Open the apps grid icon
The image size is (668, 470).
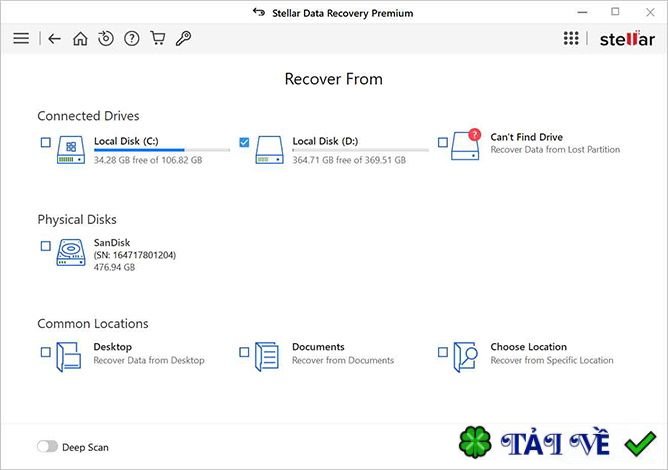click(x=571, y=38)
